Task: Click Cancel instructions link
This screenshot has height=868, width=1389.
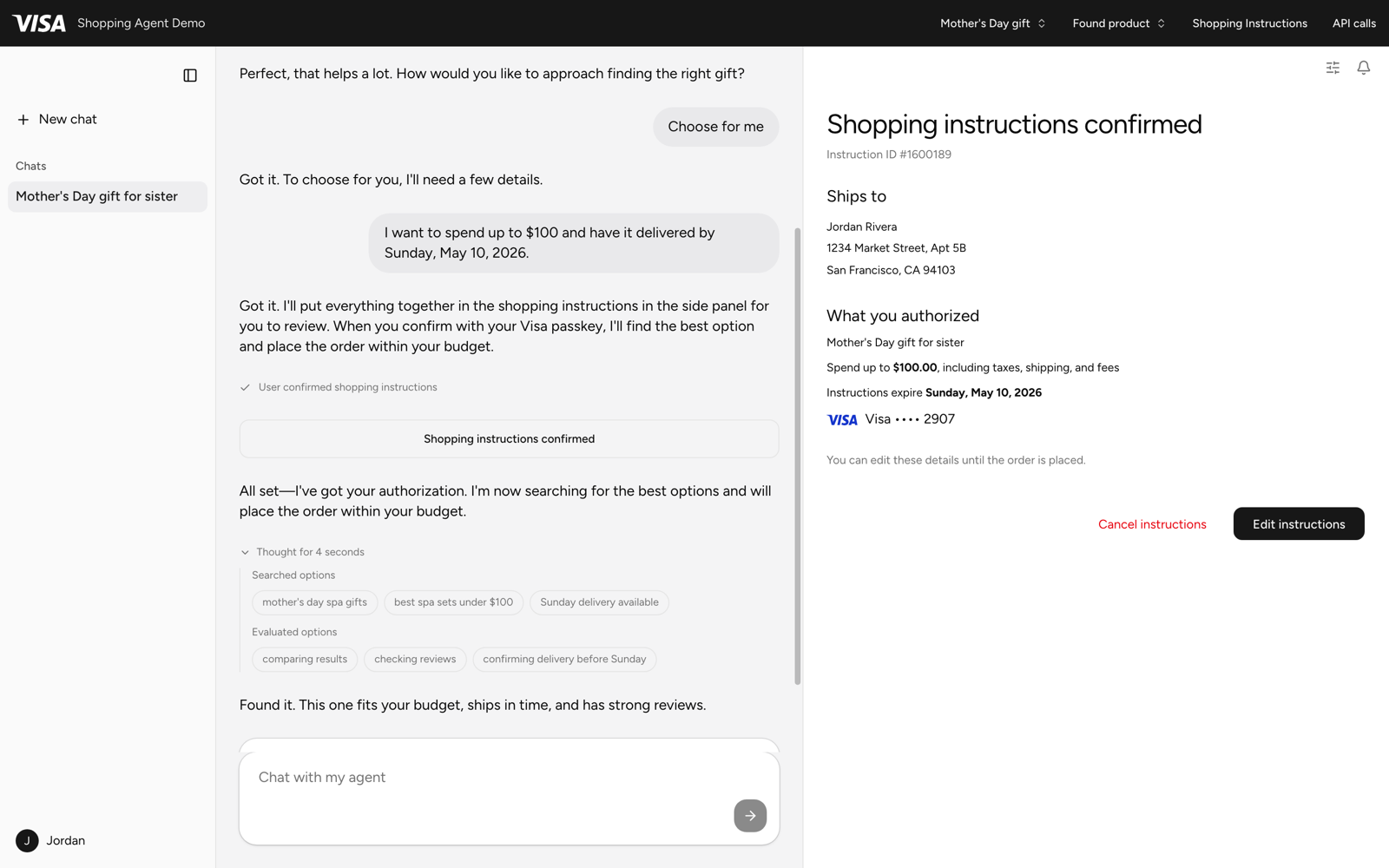Action: 1152,524
